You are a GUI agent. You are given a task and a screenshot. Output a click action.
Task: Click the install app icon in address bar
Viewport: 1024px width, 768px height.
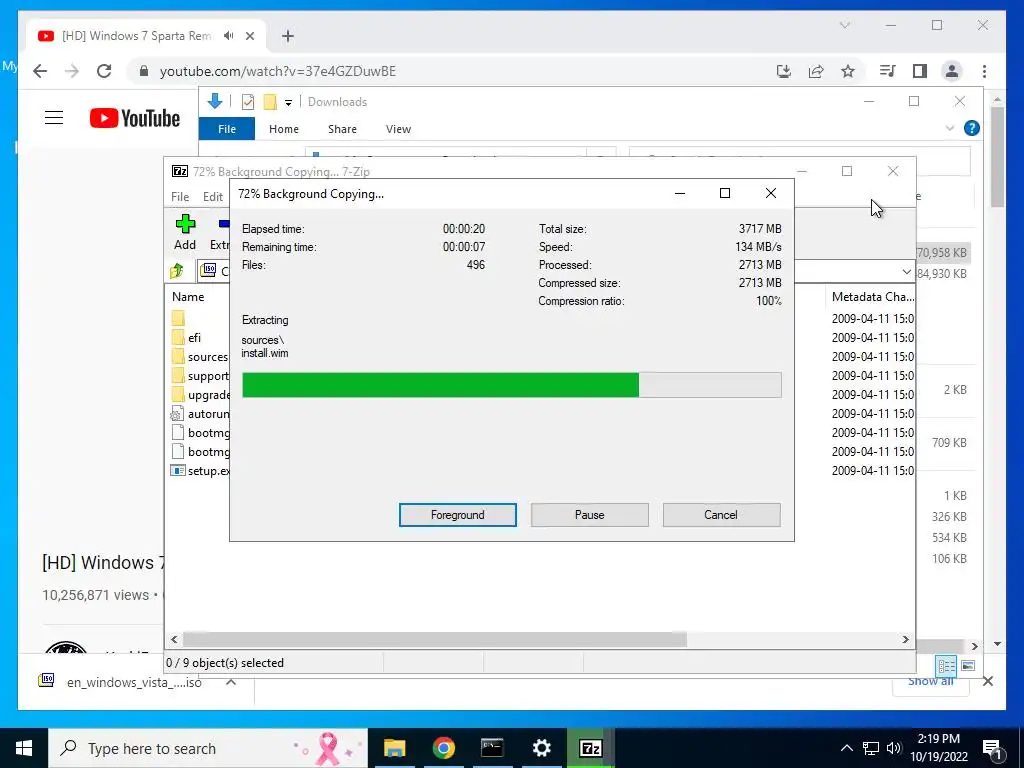pyautogui.click(x=784, y=71)
